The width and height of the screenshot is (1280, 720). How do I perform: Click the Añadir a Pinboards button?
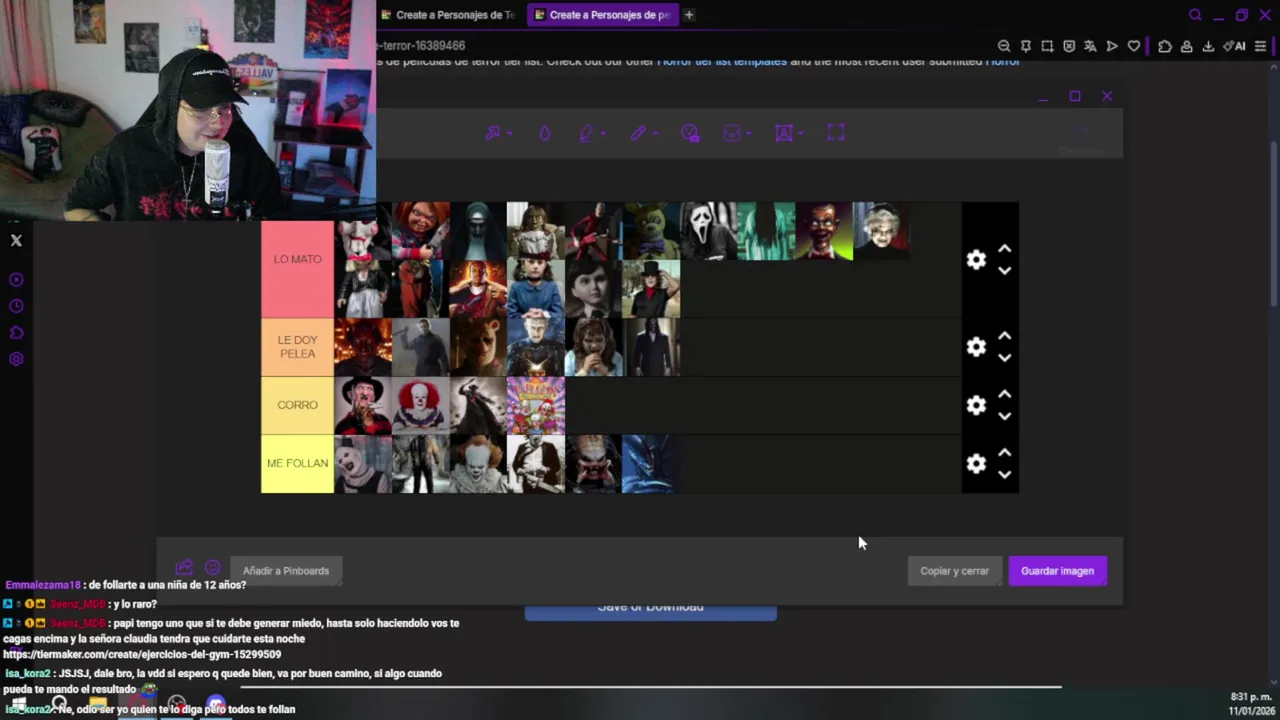click(x=286, y=571)
